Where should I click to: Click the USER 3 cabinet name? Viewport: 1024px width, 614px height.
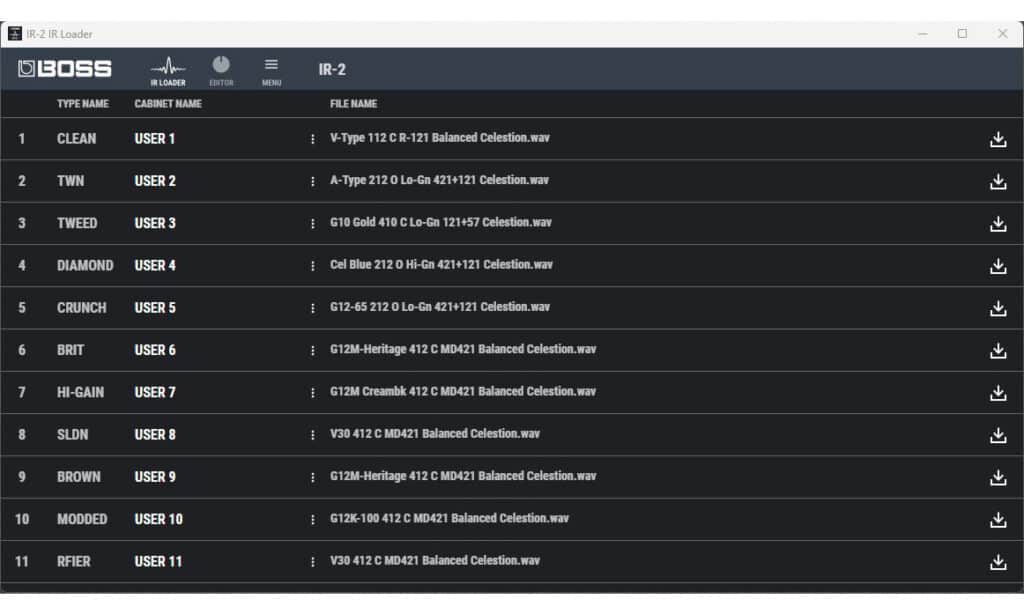155,223
